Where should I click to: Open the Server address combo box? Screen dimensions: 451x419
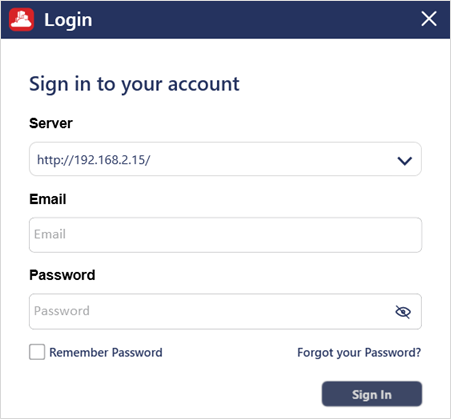click(x=225, y=159)
